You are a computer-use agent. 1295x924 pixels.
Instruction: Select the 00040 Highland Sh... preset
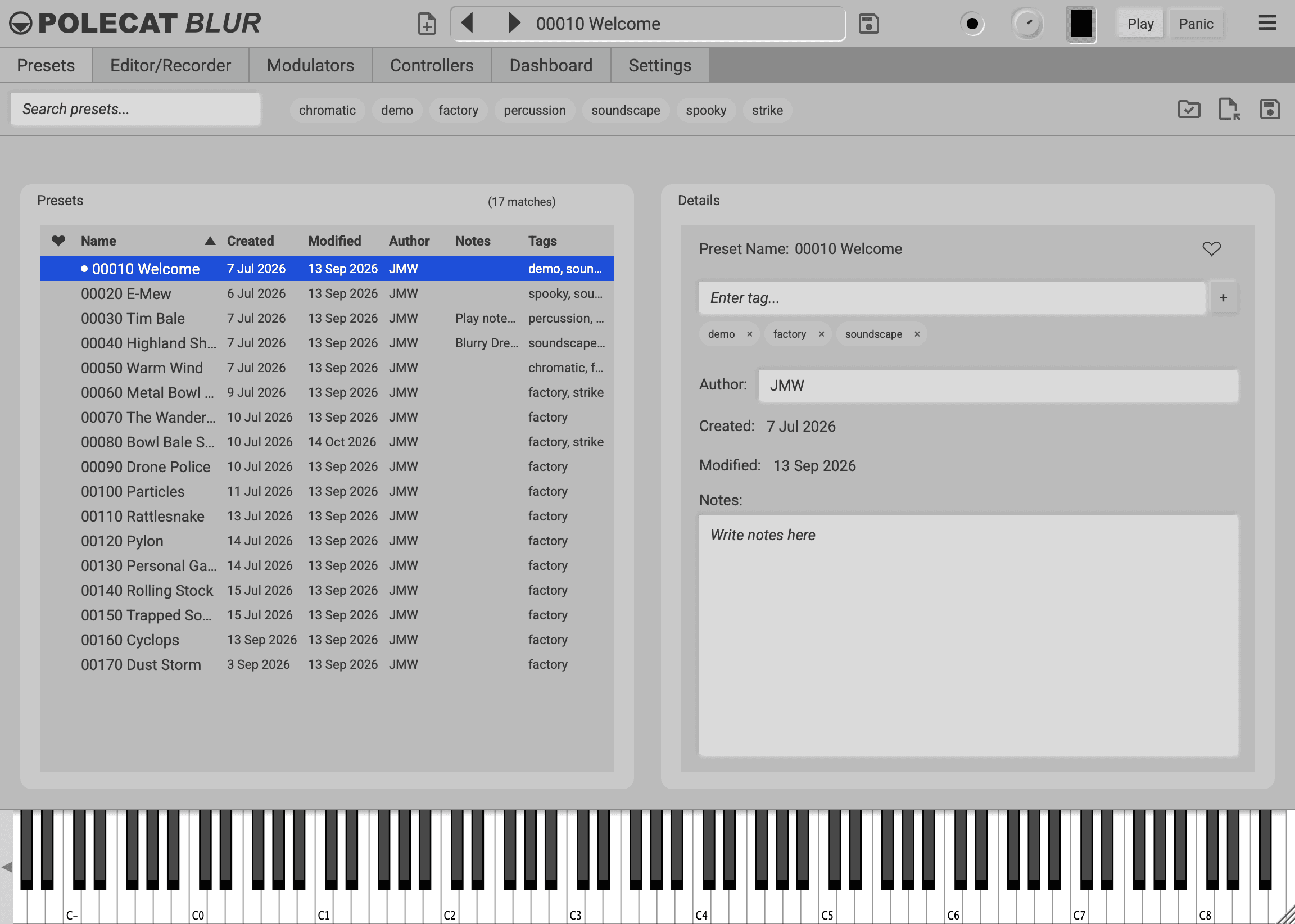point(327,343)
